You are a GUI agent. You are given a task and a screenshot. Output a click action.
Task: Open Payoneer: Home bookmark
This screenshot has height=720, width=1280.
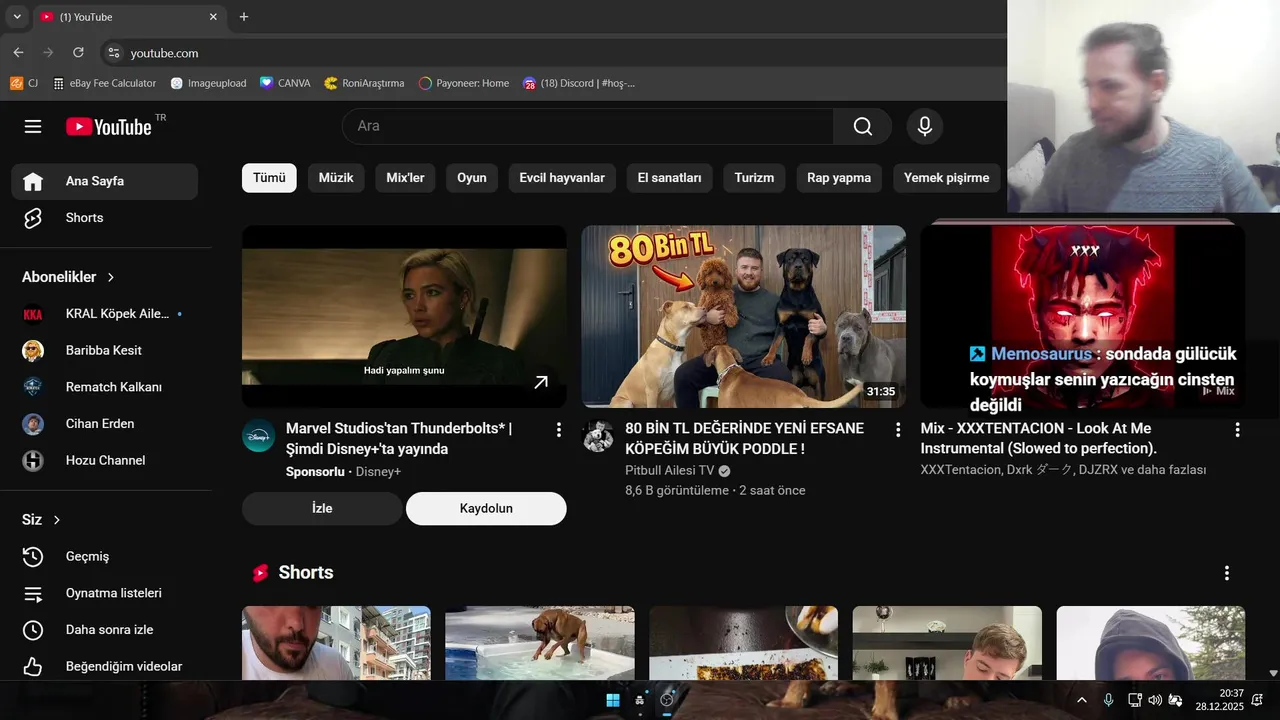pos(464,83)
